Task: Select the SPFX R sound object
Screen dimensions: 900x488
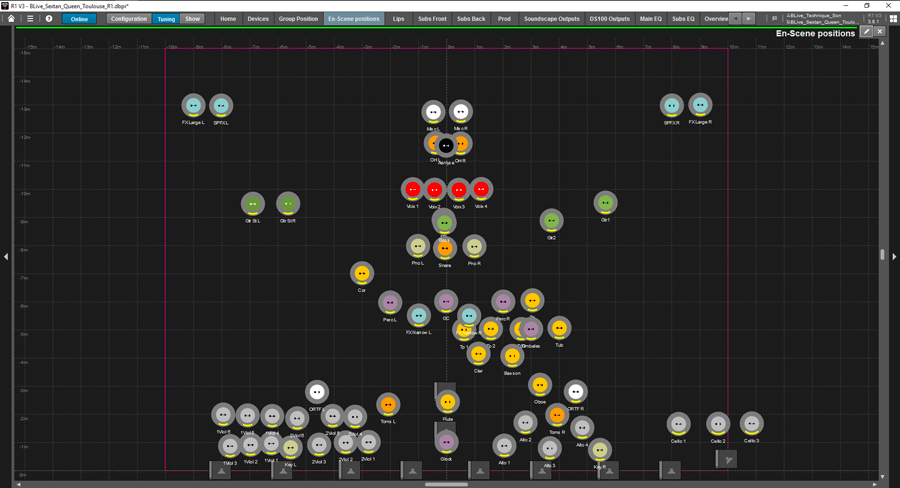Action: [672, 106]
